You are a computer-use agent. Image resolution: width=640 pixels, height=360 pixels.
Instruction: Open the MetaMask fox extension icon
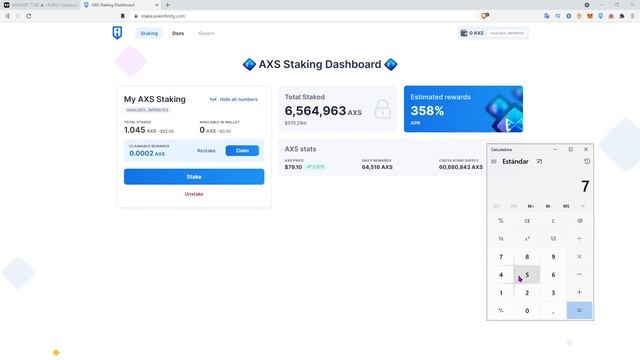(590, 16)
